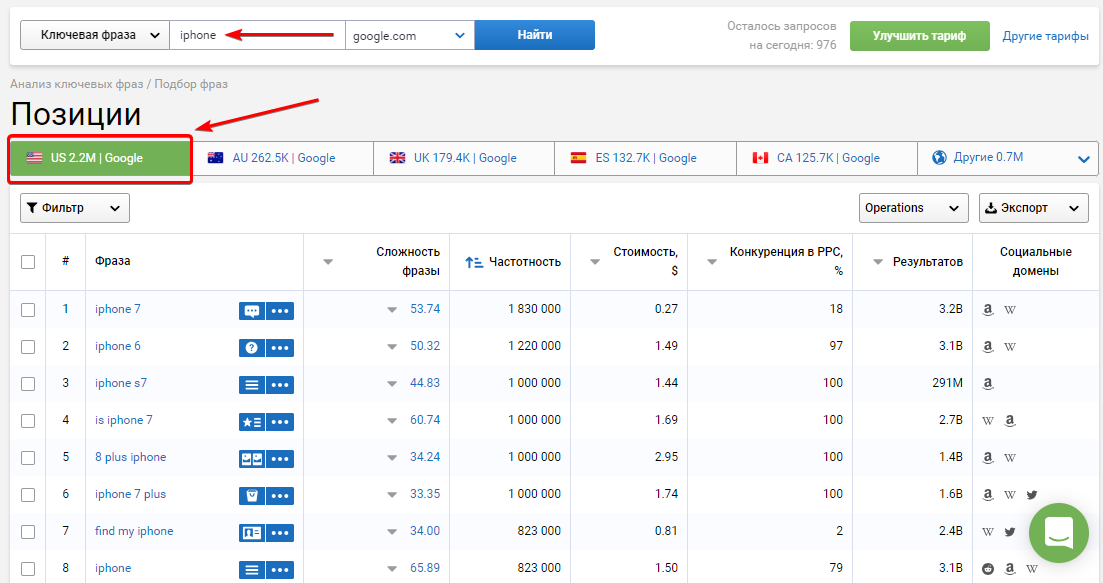
Task: Switch to UK 179.4K Google tab
Action: pos(464,158)
